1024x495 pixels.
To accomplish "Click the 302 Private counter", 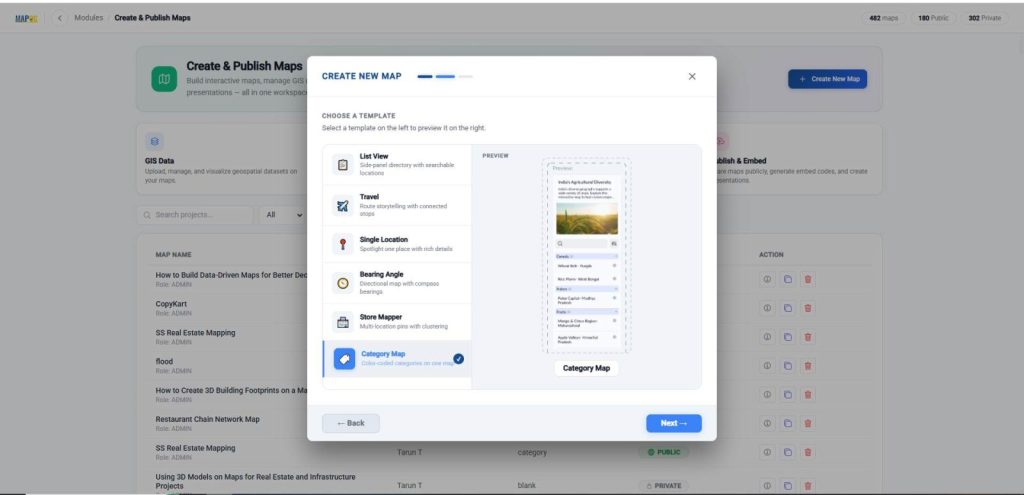I will tap(984, 18).
